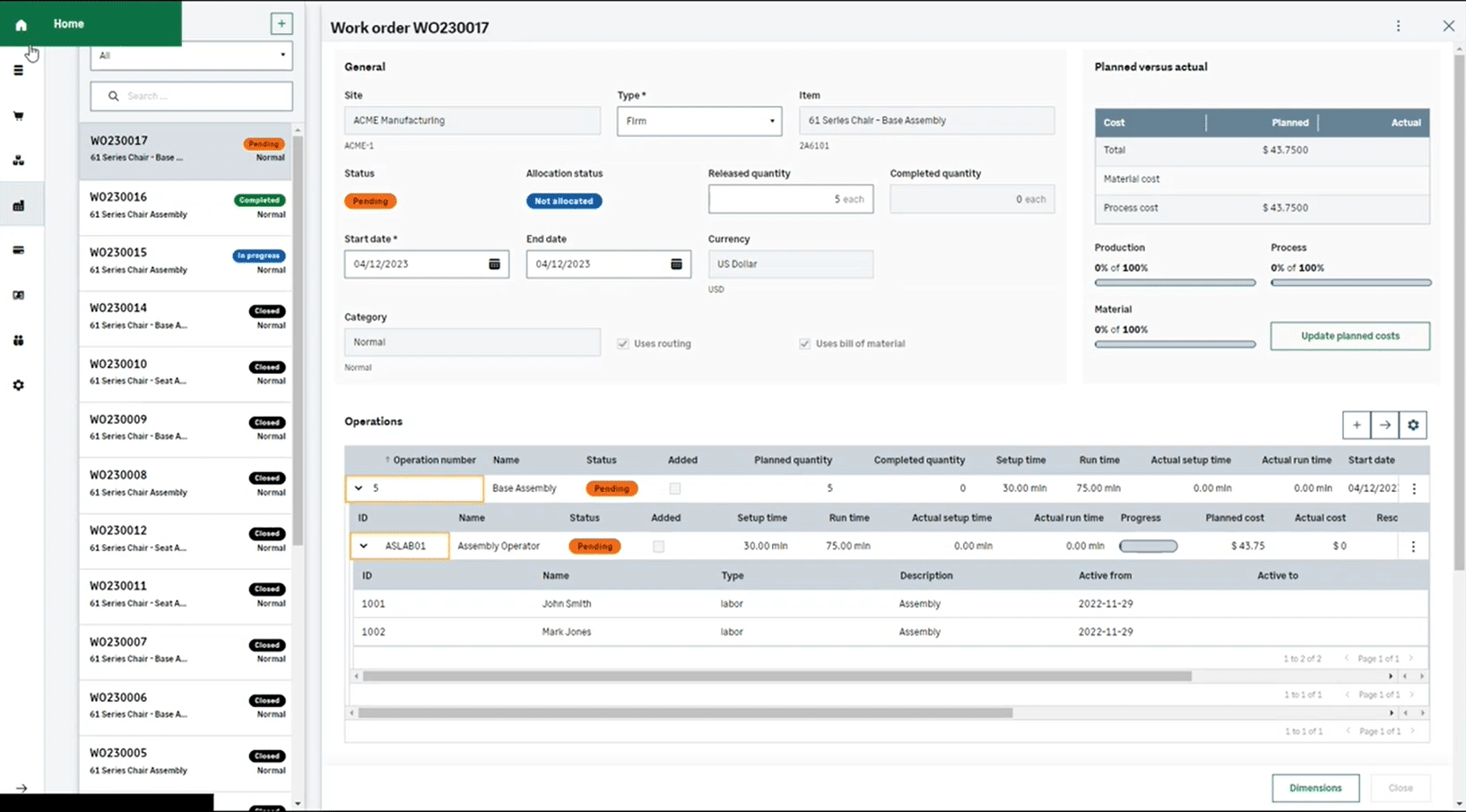This screenshot has width=1466, height=812.
Task: Select work order WO230014 in list
Action: 186,317
